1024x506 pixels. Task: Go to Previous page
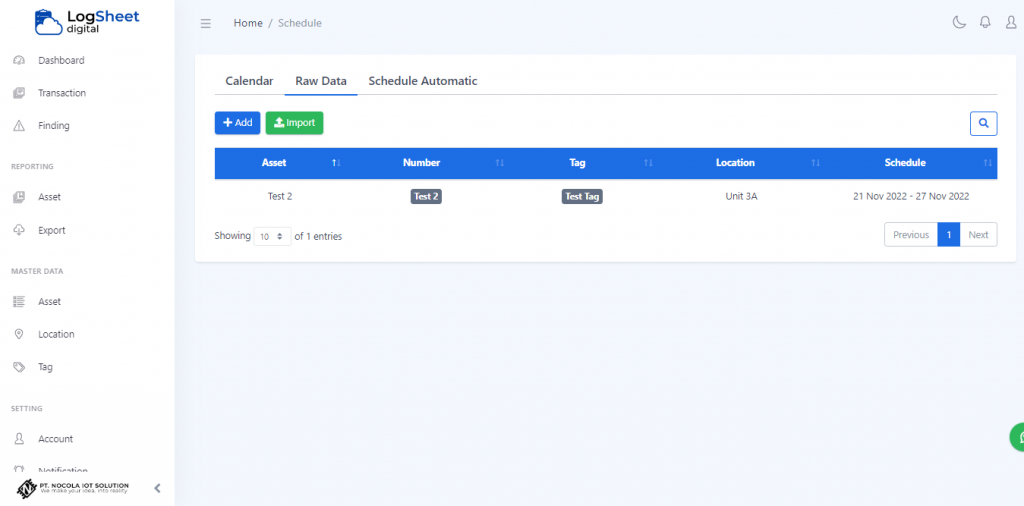(911, 235)
